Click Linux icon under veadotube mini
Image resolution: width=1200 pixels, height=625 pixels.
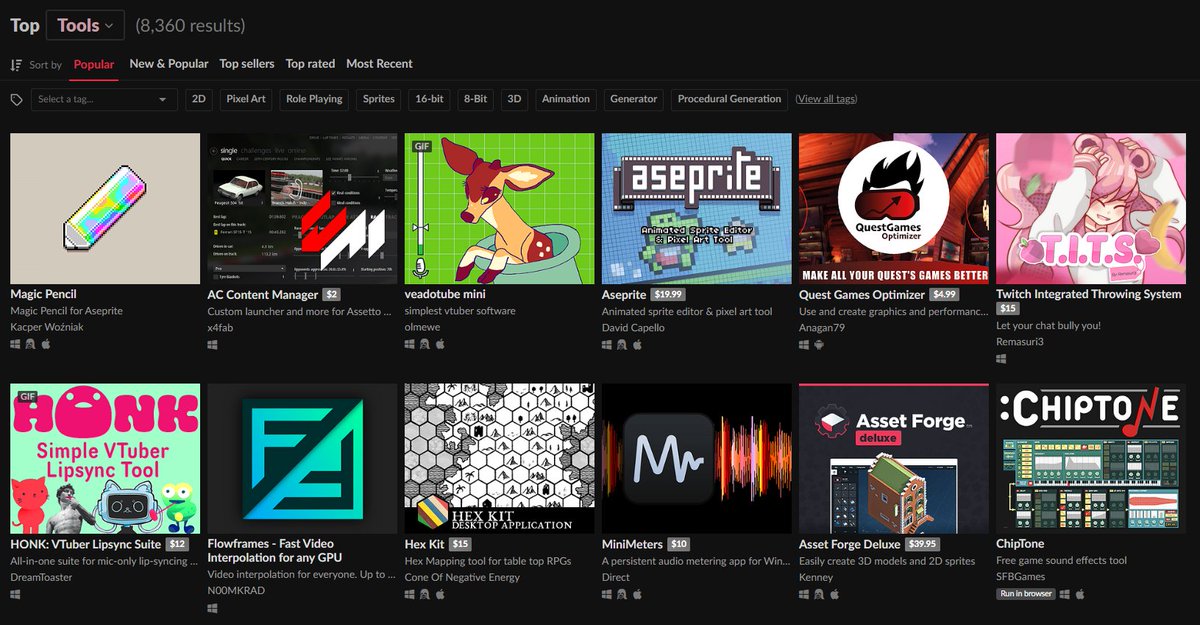[425, 344]
